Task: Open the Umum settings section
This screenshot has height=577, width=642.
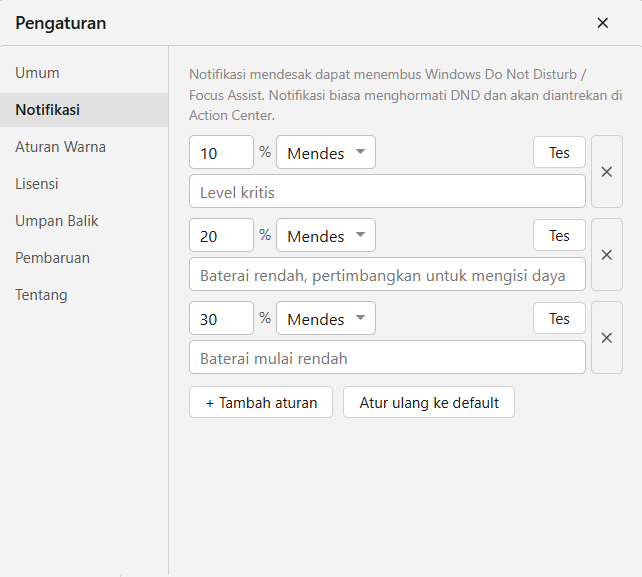Action: (84, 73)
